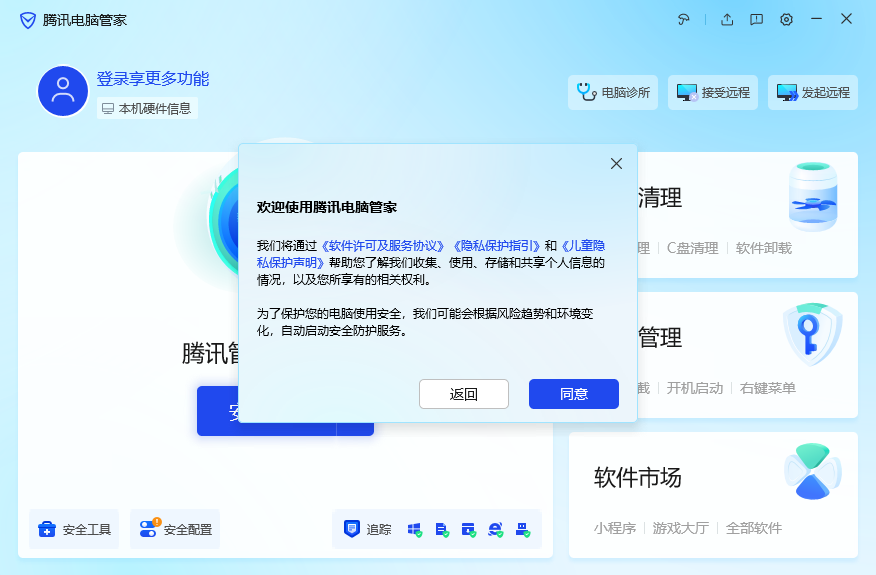The width and height of the screenshot is (876, 575).
Task: Open settings via the gear icon
Action: (x=787, y=20)
